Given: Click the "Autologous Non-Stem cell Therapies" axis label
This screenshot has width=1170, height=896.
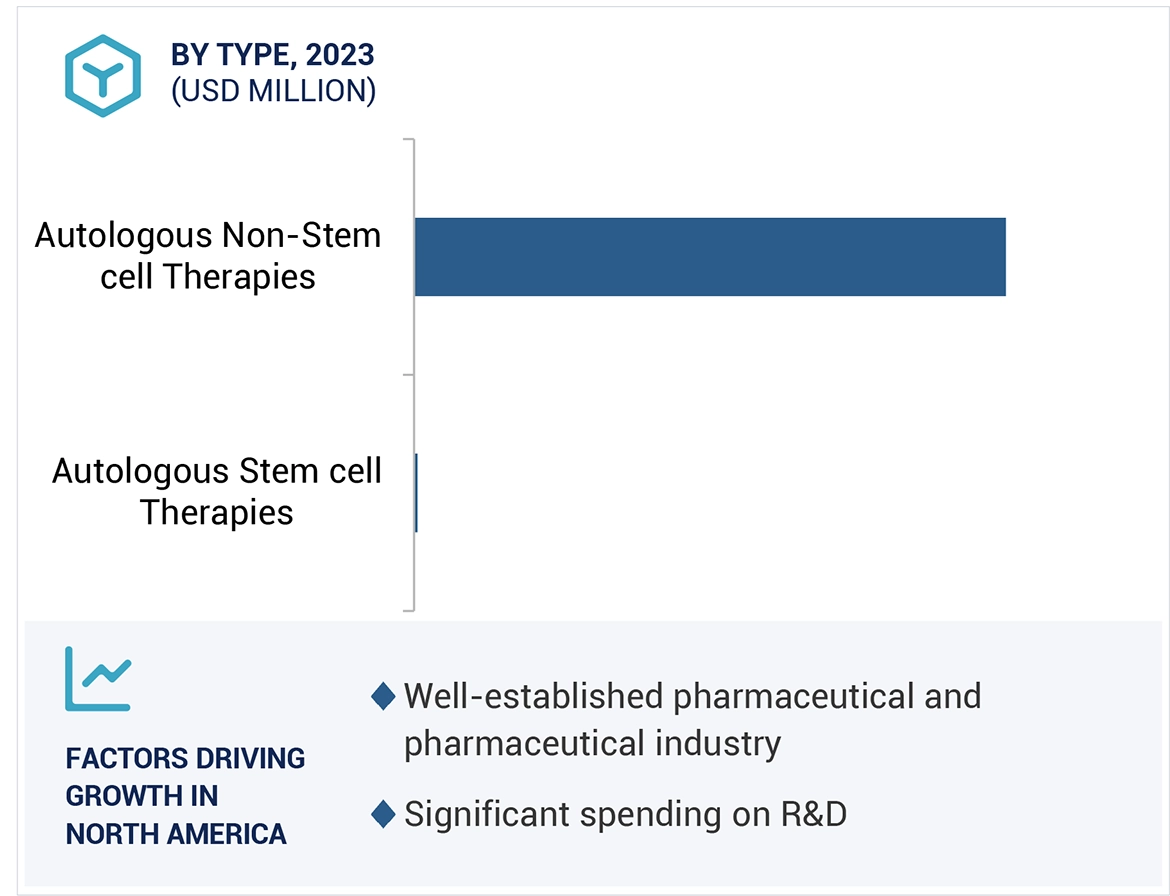Looking at the screenshot, I should pos(208,256).
